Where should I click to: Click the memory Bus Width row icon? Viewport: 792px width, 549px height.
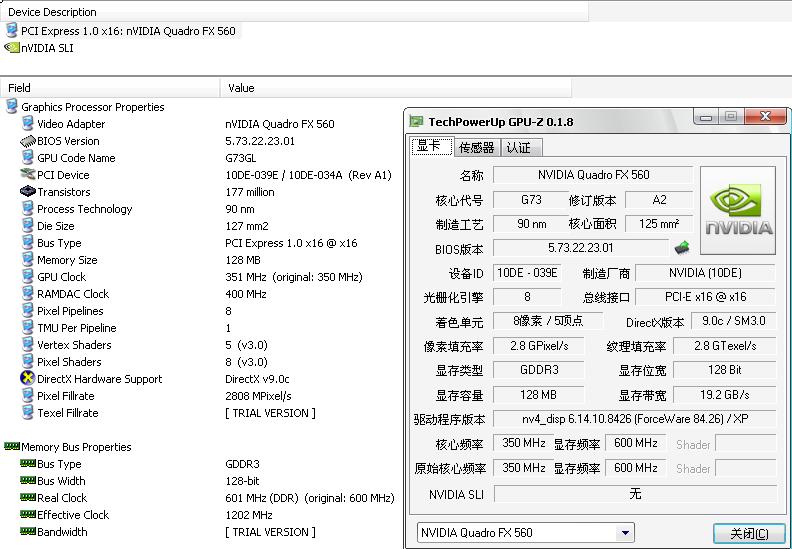pos(28,480)
